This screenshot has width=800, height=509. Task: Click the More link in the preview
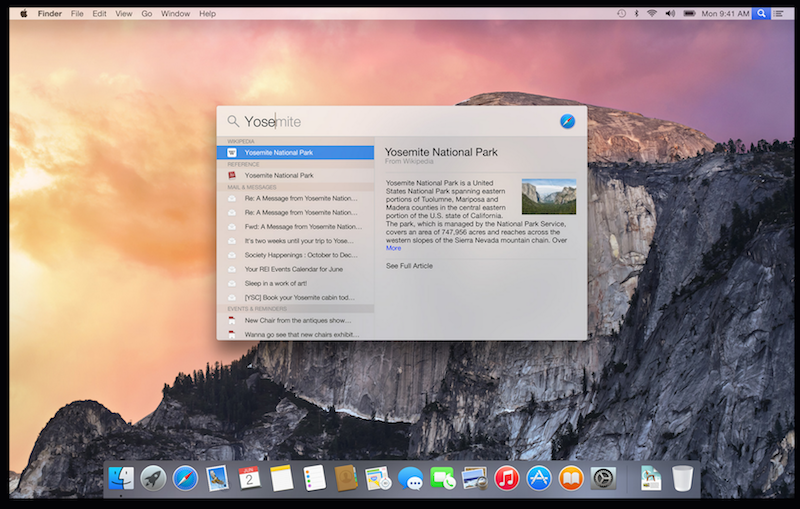(393, 248)
